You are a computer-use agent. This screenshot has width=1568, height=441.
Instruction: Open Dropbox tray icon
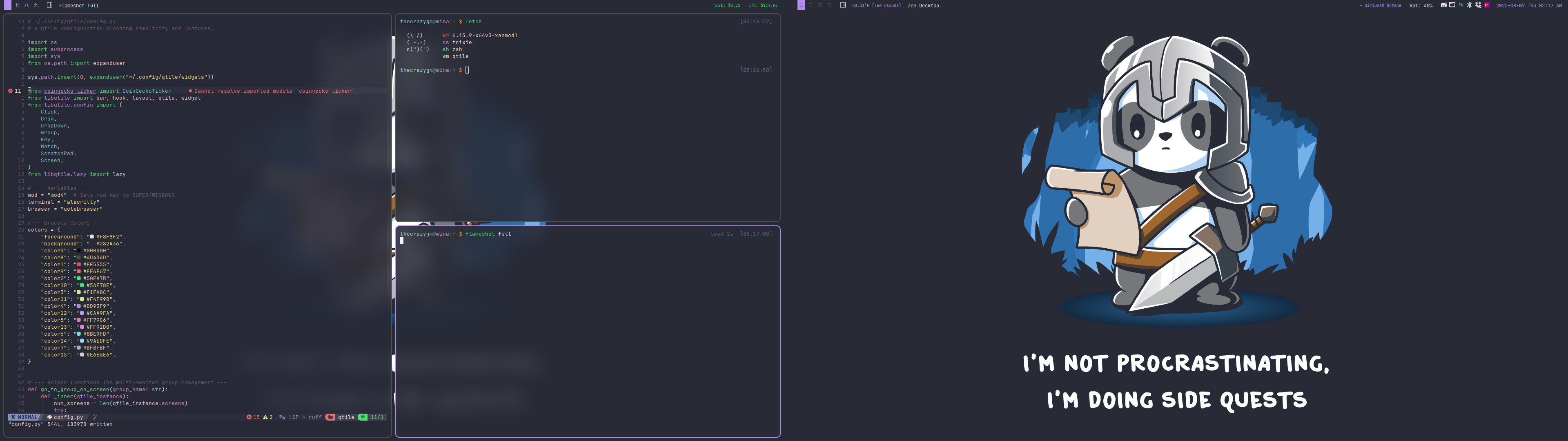coord(1479,5)
